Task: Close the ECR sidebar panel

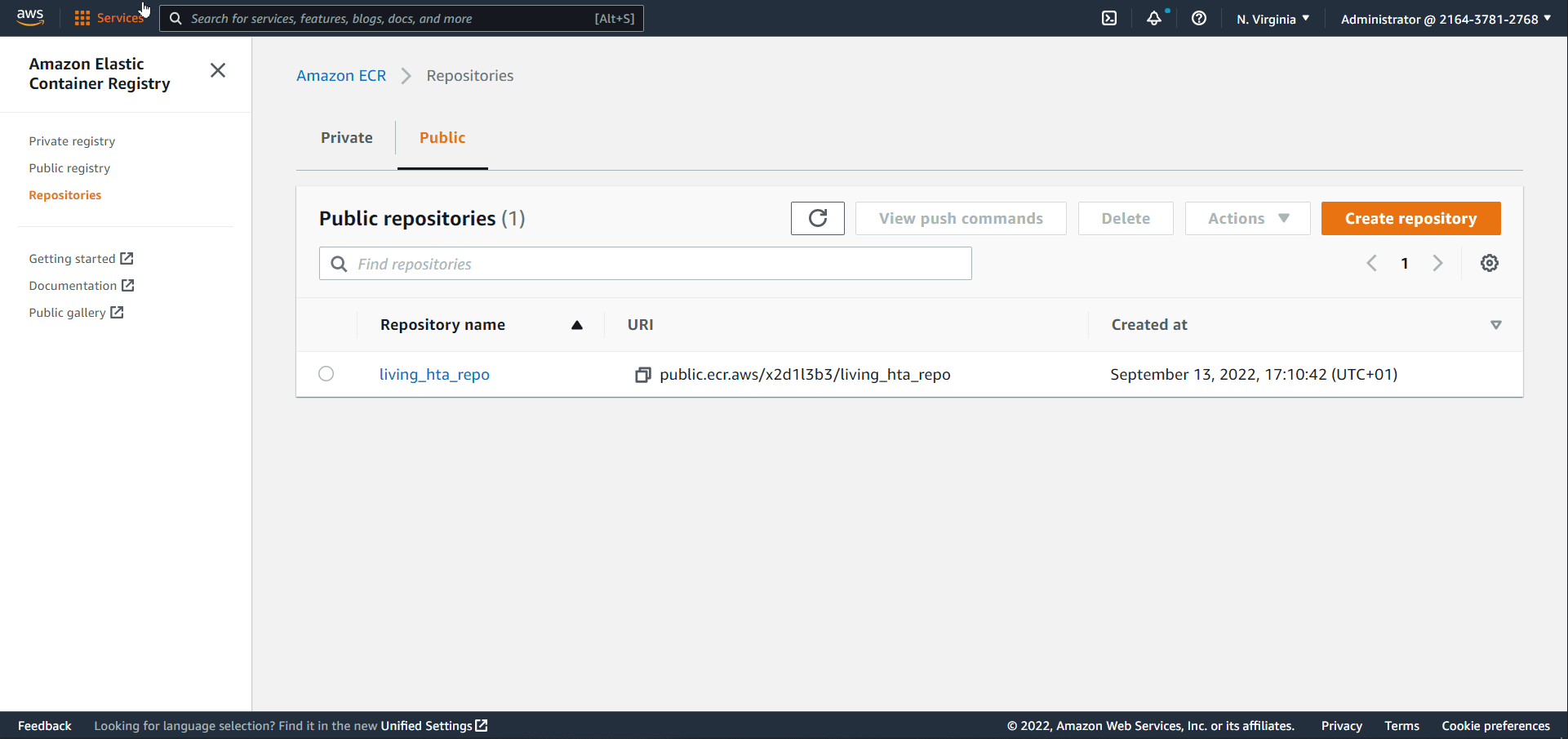Action: (217, 70)
